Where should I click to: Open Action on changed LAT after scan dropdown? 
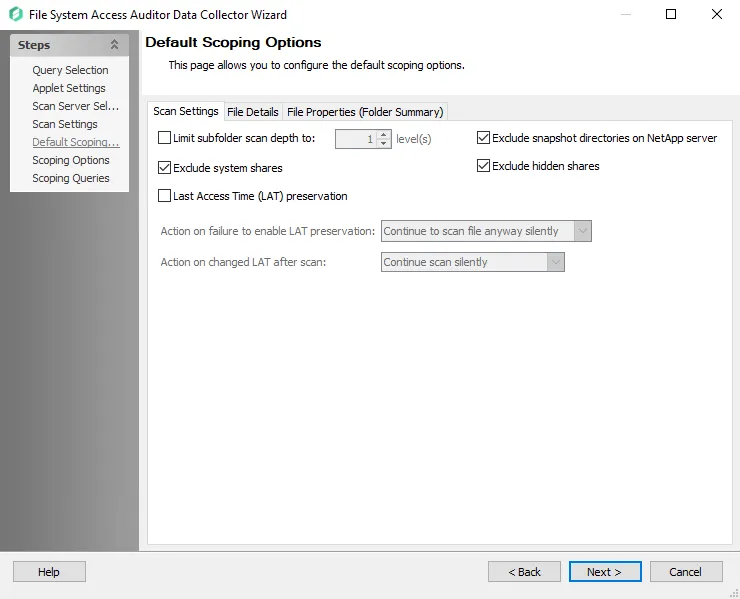pyautogui.click(x=472, y=262)
